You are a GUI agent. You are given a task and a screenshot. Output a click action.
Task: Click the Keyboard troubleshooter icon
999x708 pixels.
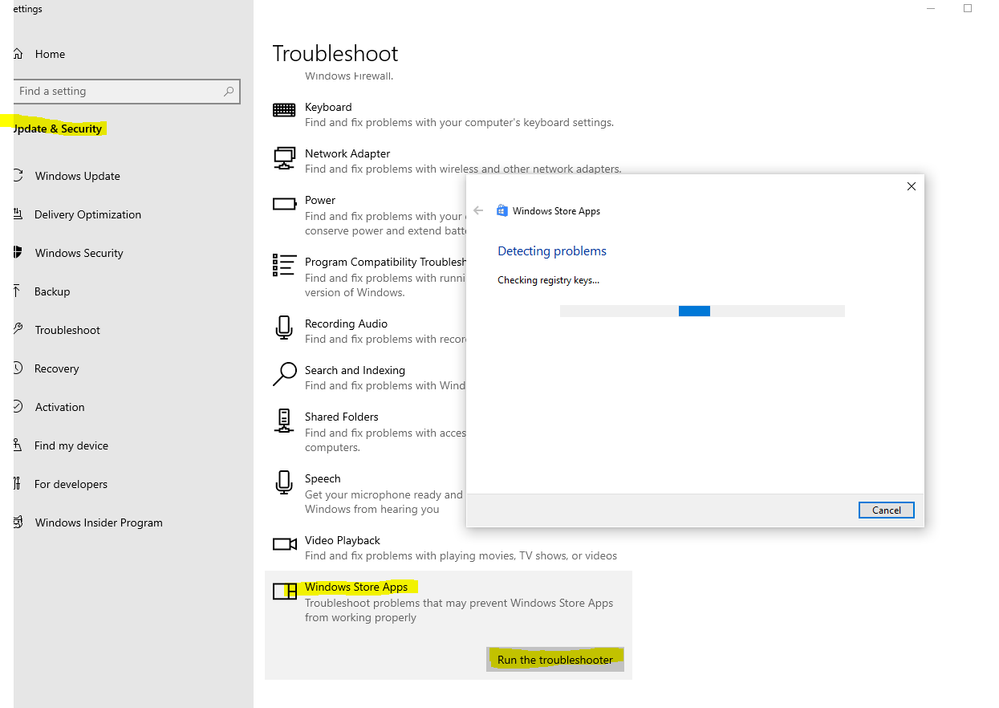pos(284,110)
